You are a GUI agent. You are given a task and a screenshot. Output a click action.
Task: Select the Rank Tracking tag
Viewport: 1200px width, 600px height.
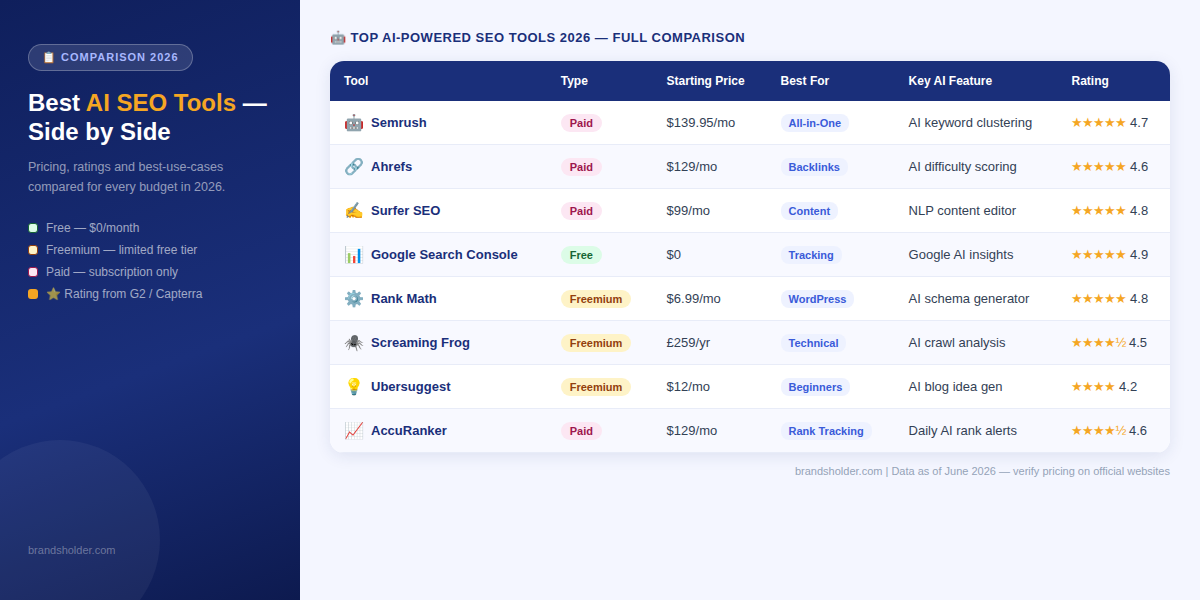point(826,431)
